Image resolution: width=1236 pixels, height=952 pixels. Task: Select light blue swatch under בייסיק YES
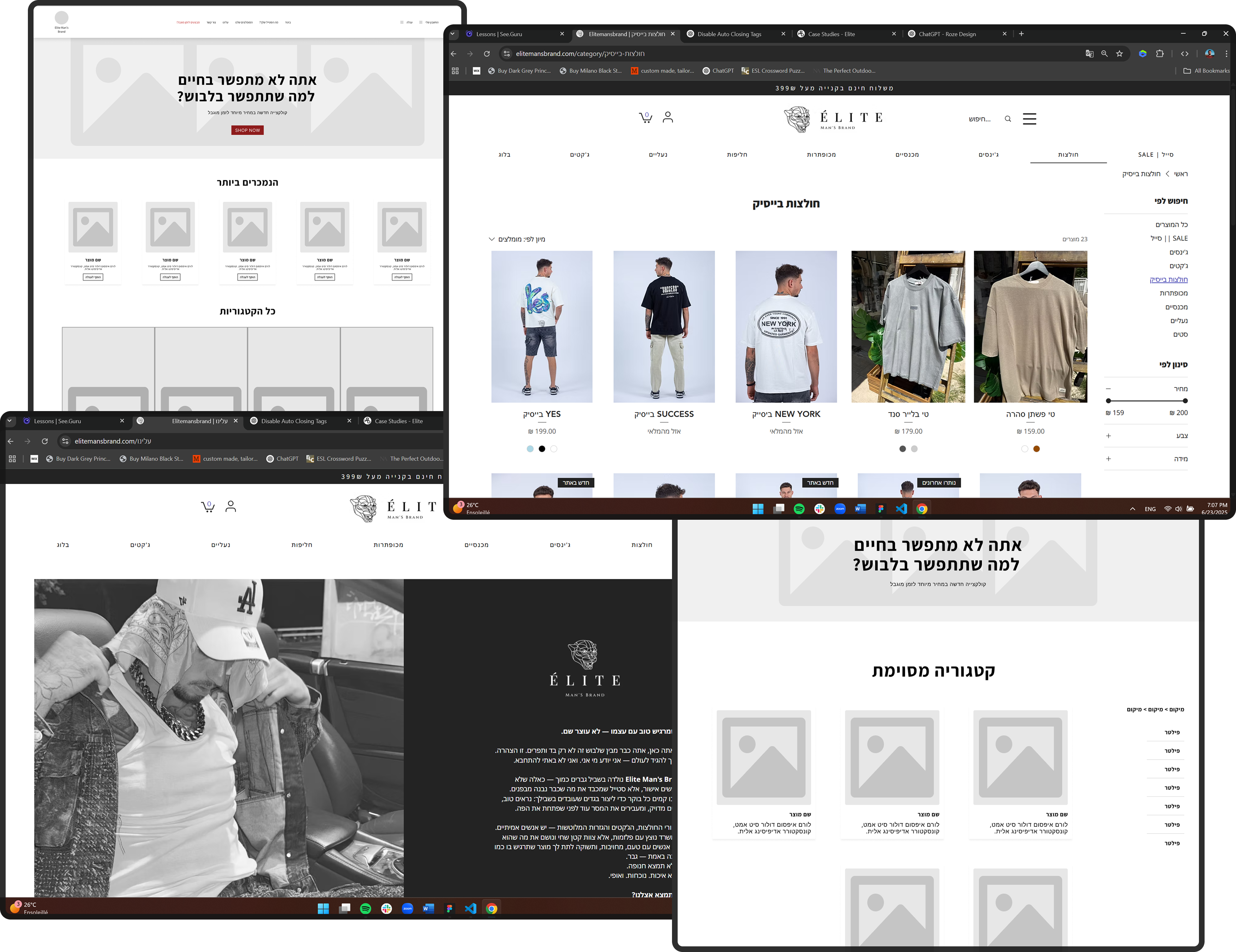pos(530,449)
